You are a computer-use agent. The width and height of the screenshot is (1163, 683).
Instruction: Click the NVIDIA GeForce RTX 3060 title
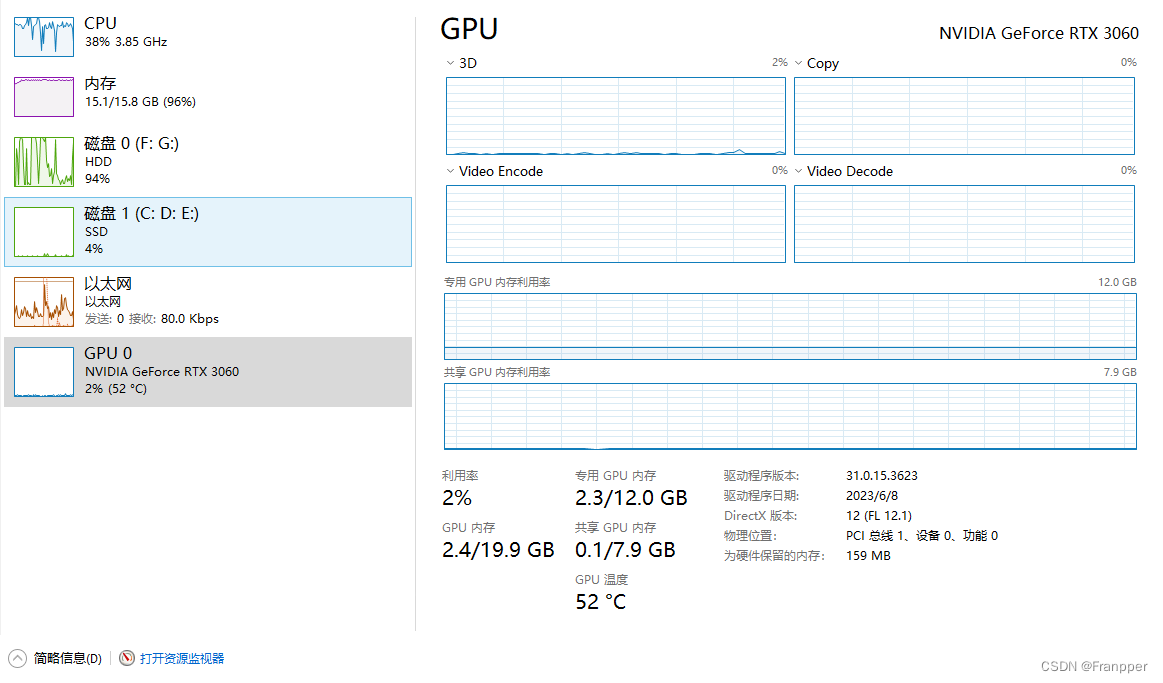pos(1038,33)
